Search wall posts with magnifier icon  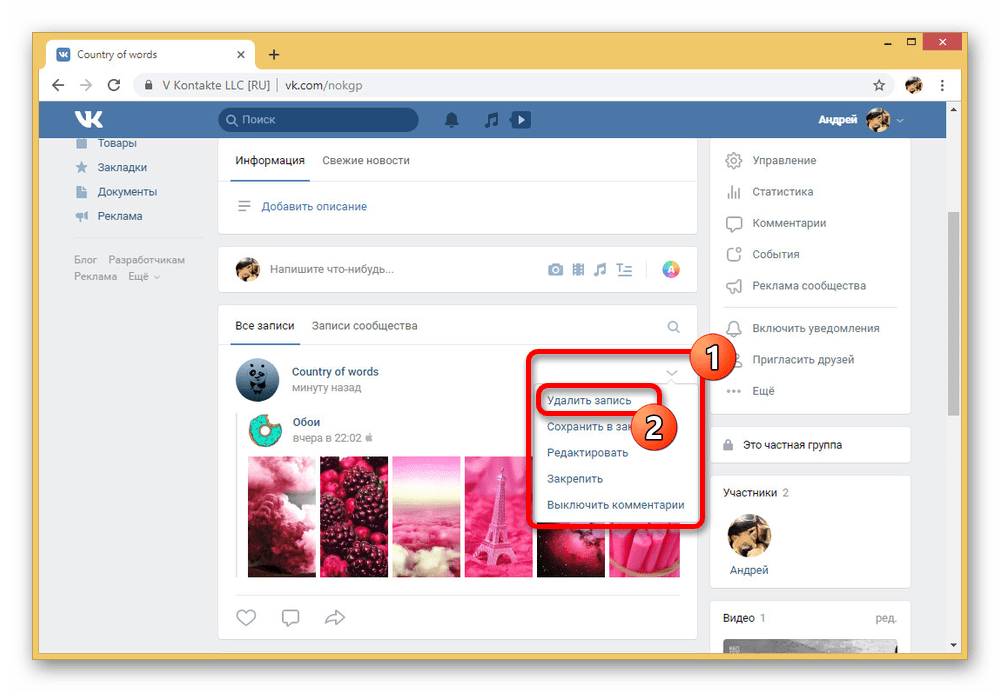(674, 326)
